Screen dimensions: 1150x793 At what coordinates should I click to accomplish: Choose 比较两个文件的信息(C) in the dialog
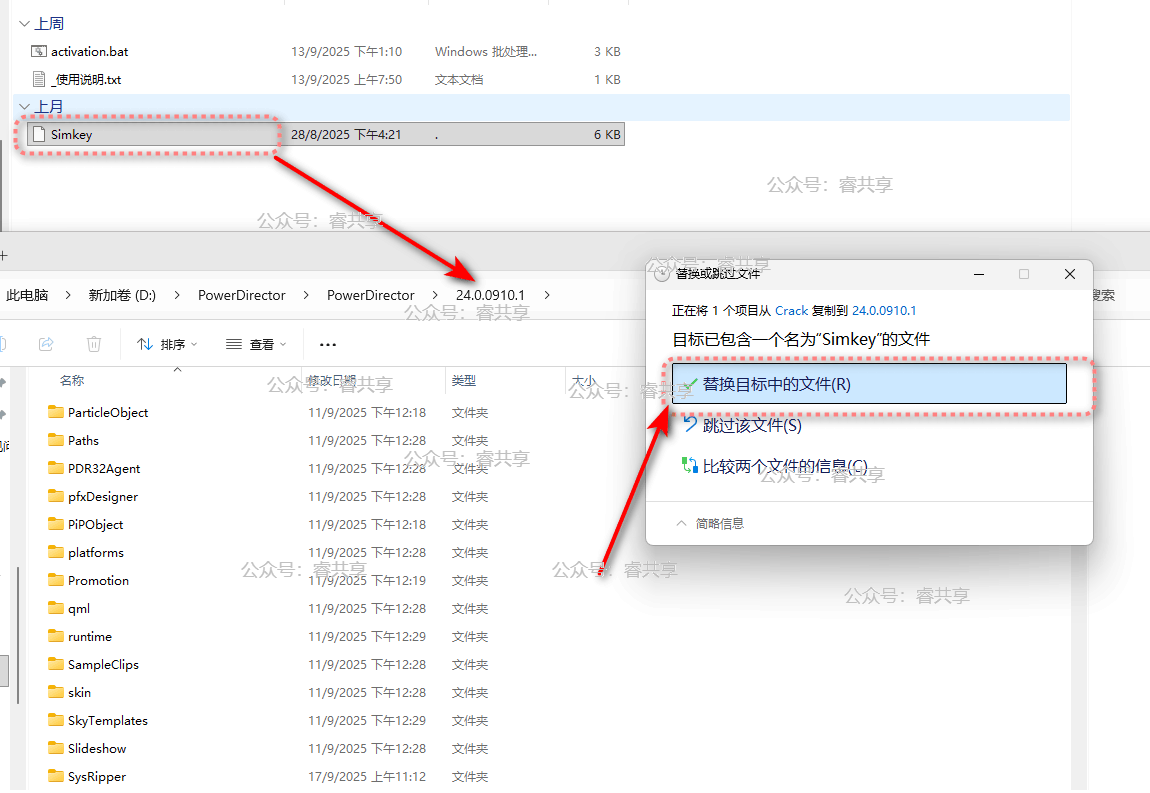[775, 466]
